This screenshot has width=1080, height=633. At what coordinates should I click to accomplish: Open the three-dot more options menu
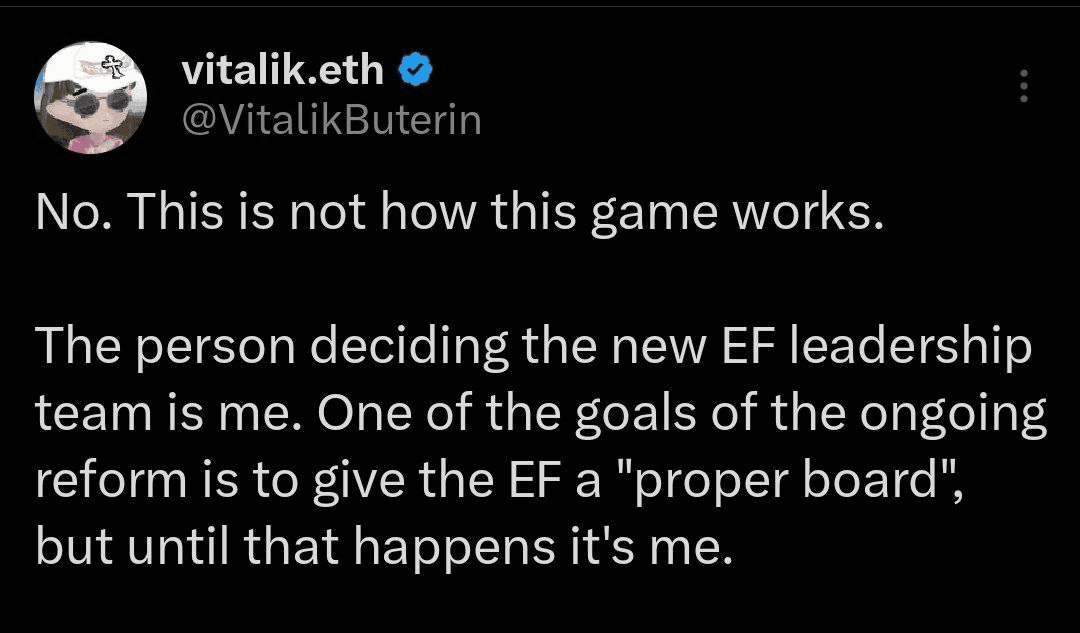pyautogui.click(x=1024, y=85)
